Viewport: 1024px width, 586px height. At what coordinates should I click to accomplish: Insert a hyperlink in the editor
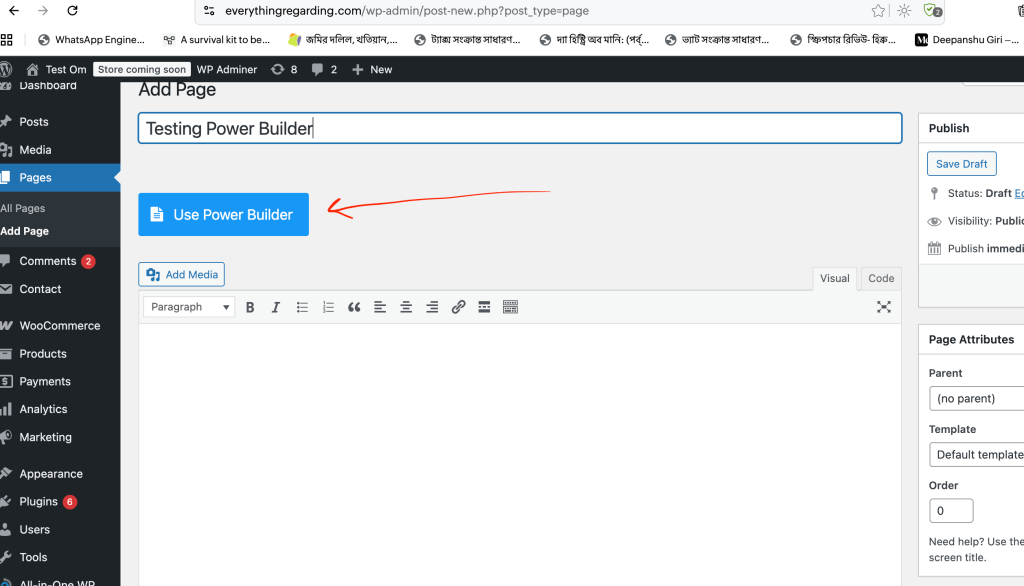[x=459, y=307]
